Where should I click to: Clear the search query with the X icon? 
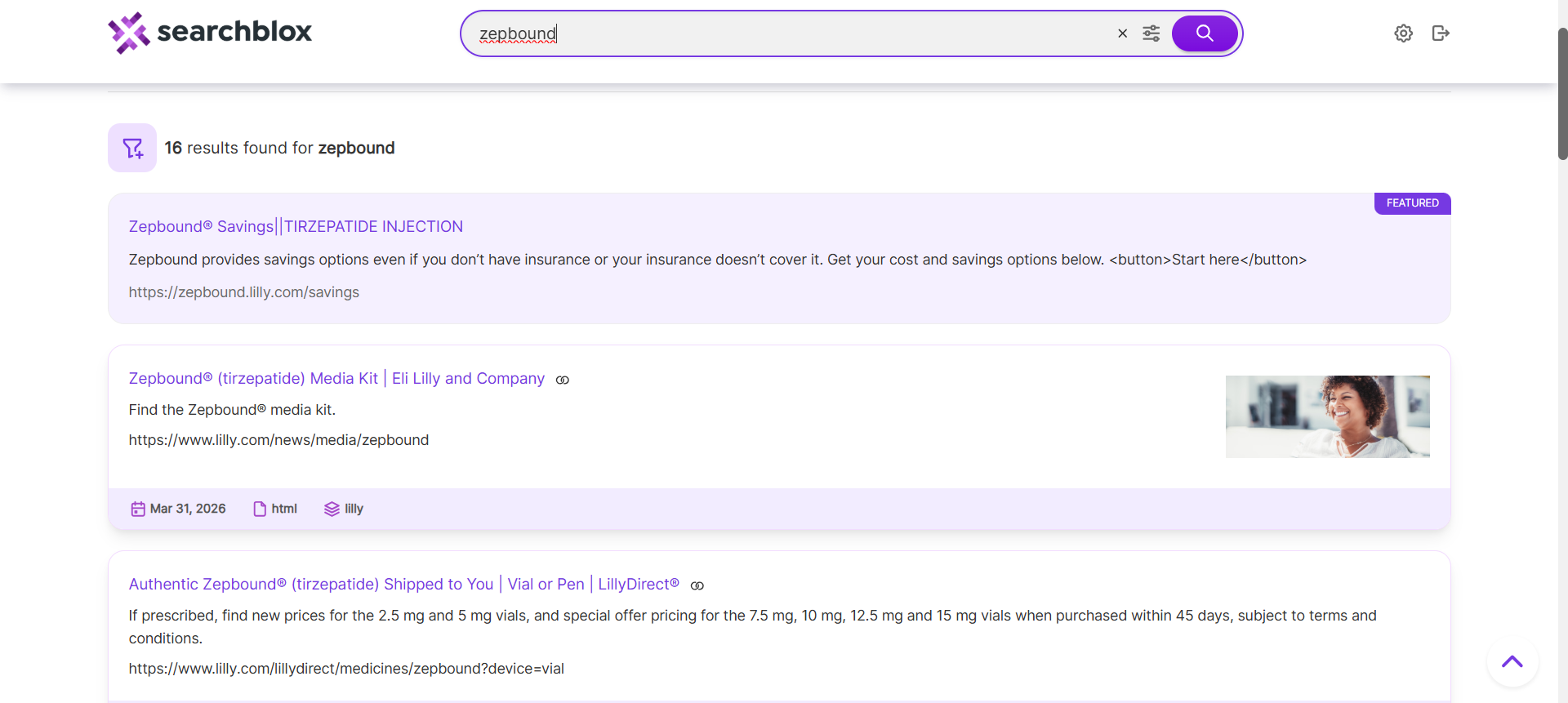(x=1122, y=33)
